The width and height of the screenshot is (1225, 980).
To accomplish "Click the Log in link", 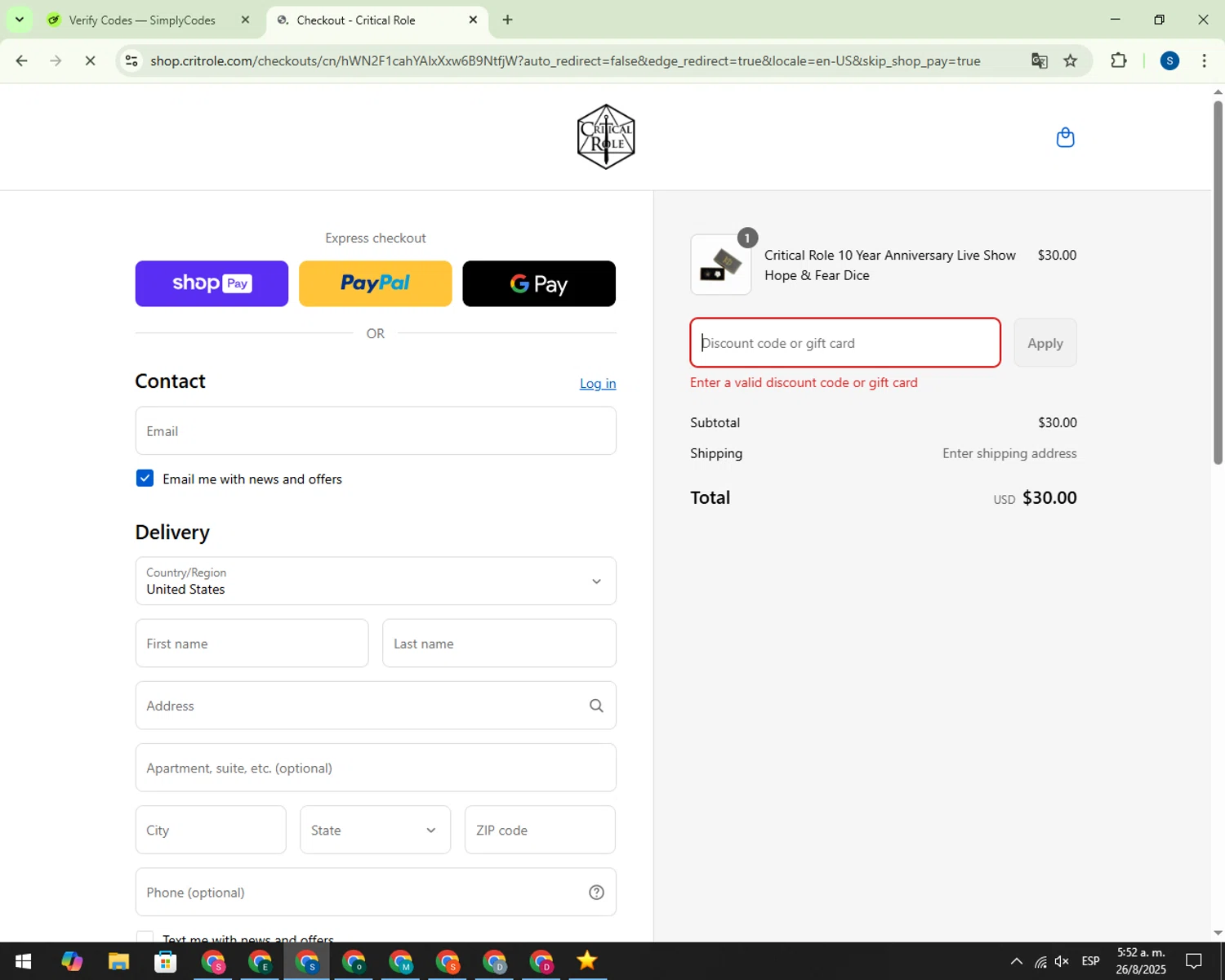I will coord(598,383).
